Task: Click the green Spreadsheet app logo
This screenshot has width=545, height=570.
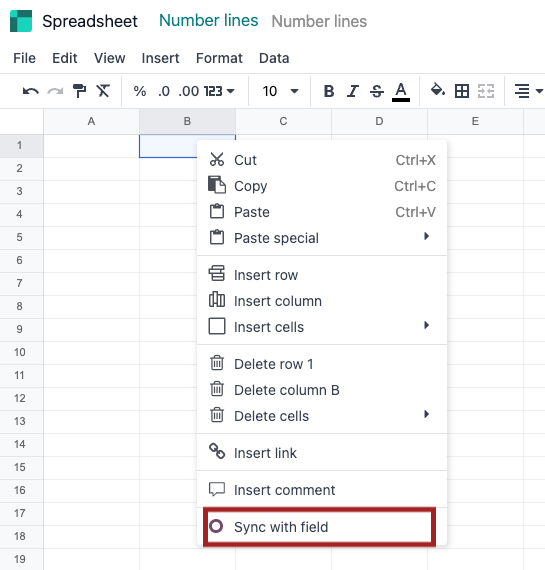Action: [21, 21]
